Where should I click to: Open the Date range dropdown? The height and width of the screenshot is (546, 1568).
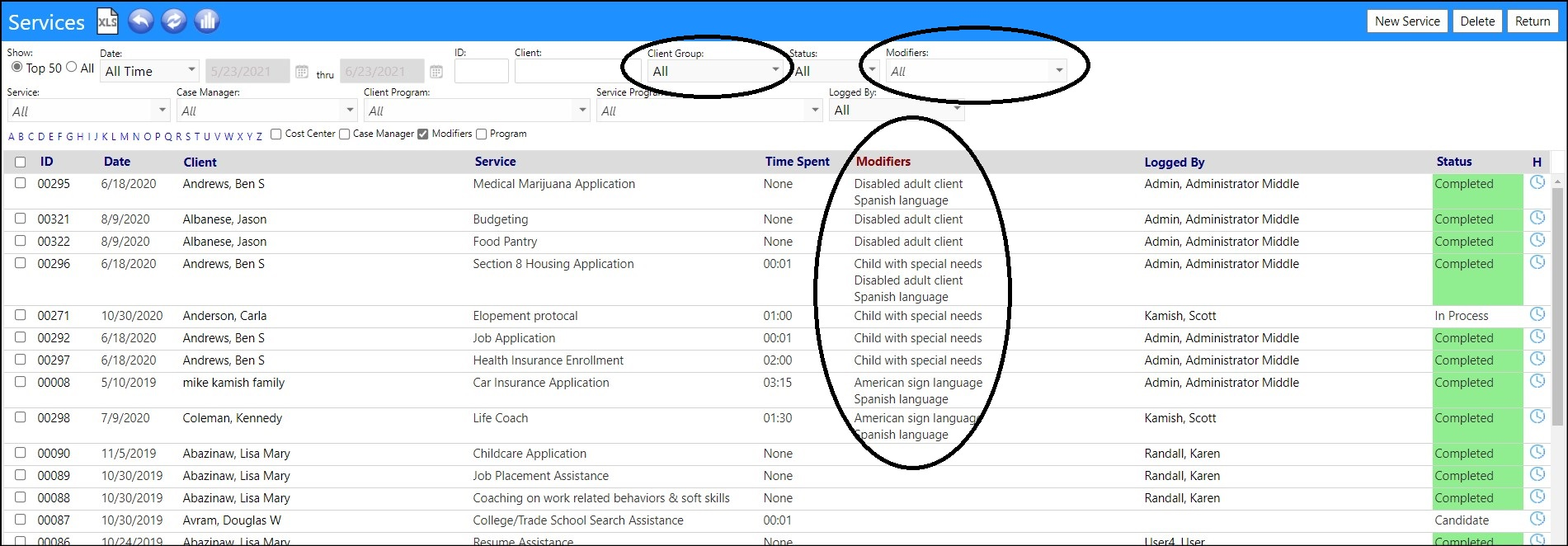point(150,71)
